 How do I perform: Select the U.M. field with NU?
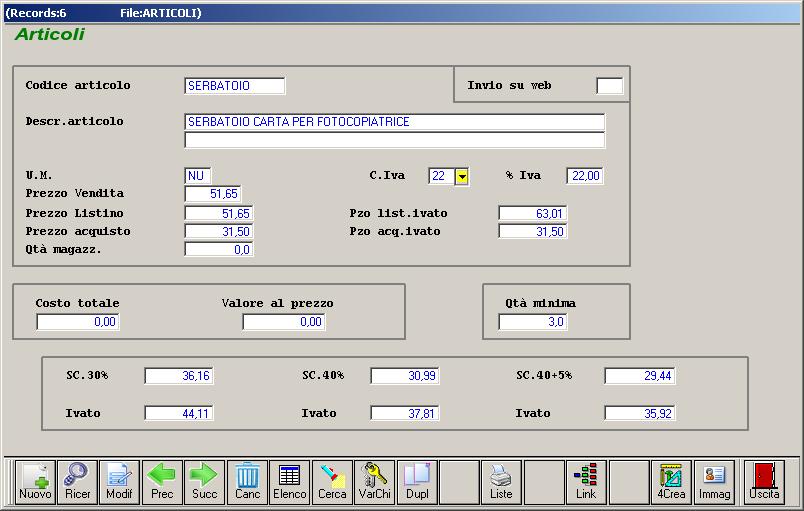pos(197,176)
